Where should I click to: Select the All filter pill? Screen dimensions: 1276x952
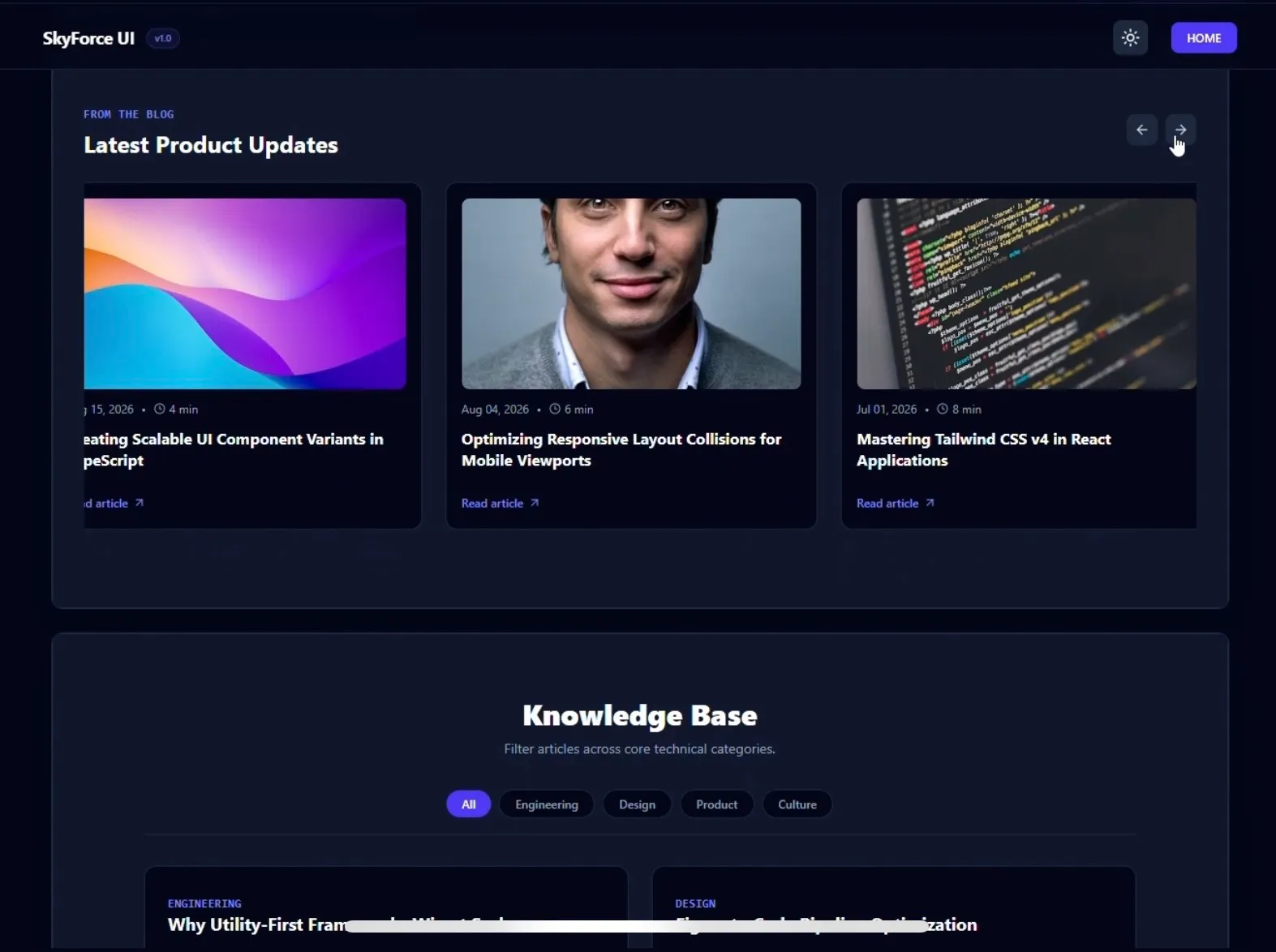click(469, 804)
